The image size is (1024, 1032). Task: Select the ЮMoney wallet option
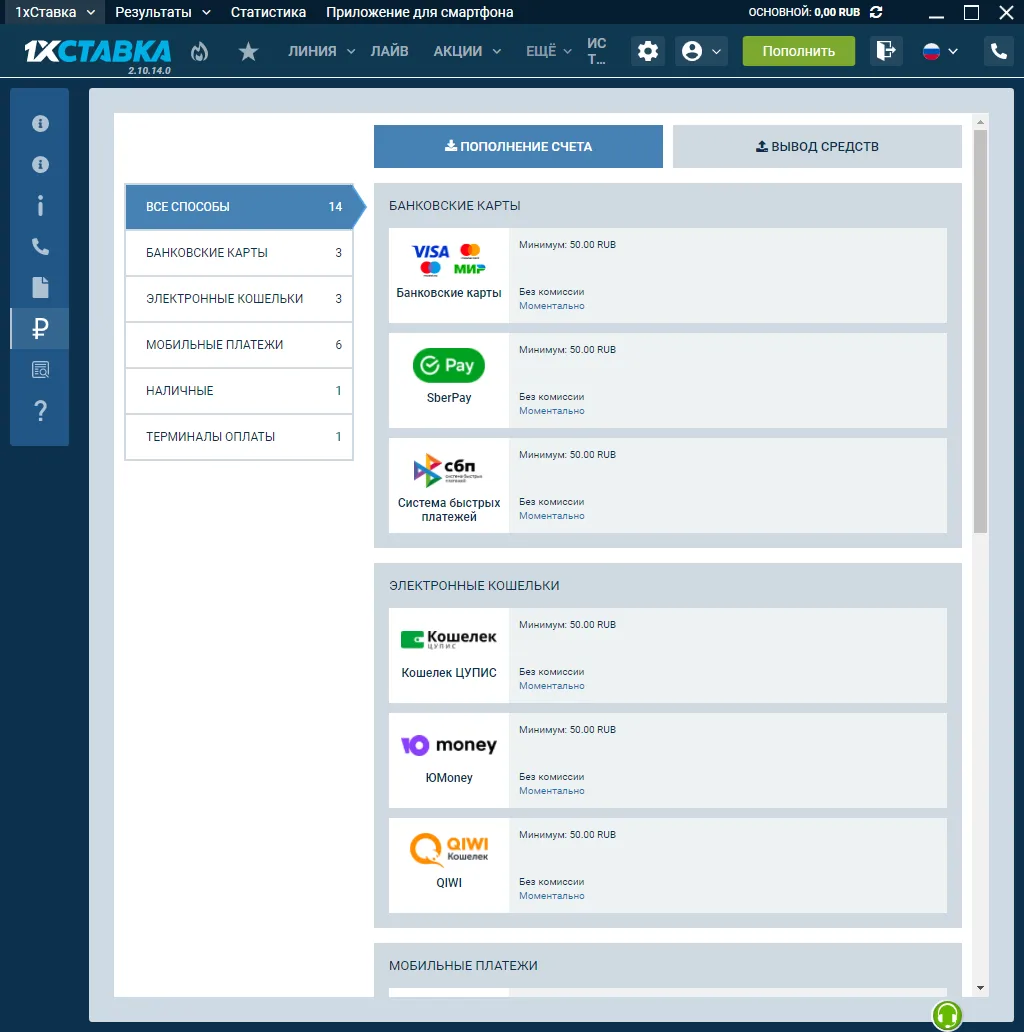coord(449,760)
